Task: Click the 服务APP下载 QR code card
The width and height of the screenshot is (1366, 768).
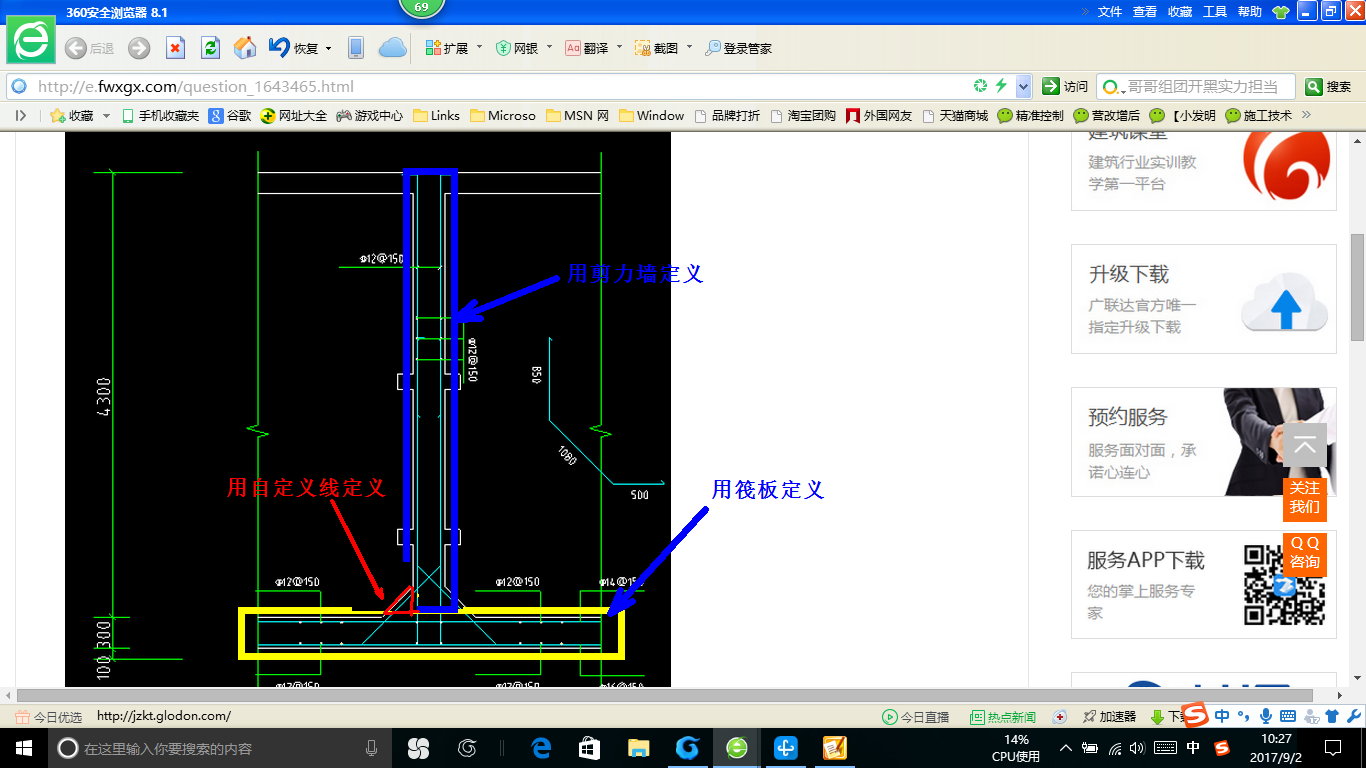Action: [1204, 585]
